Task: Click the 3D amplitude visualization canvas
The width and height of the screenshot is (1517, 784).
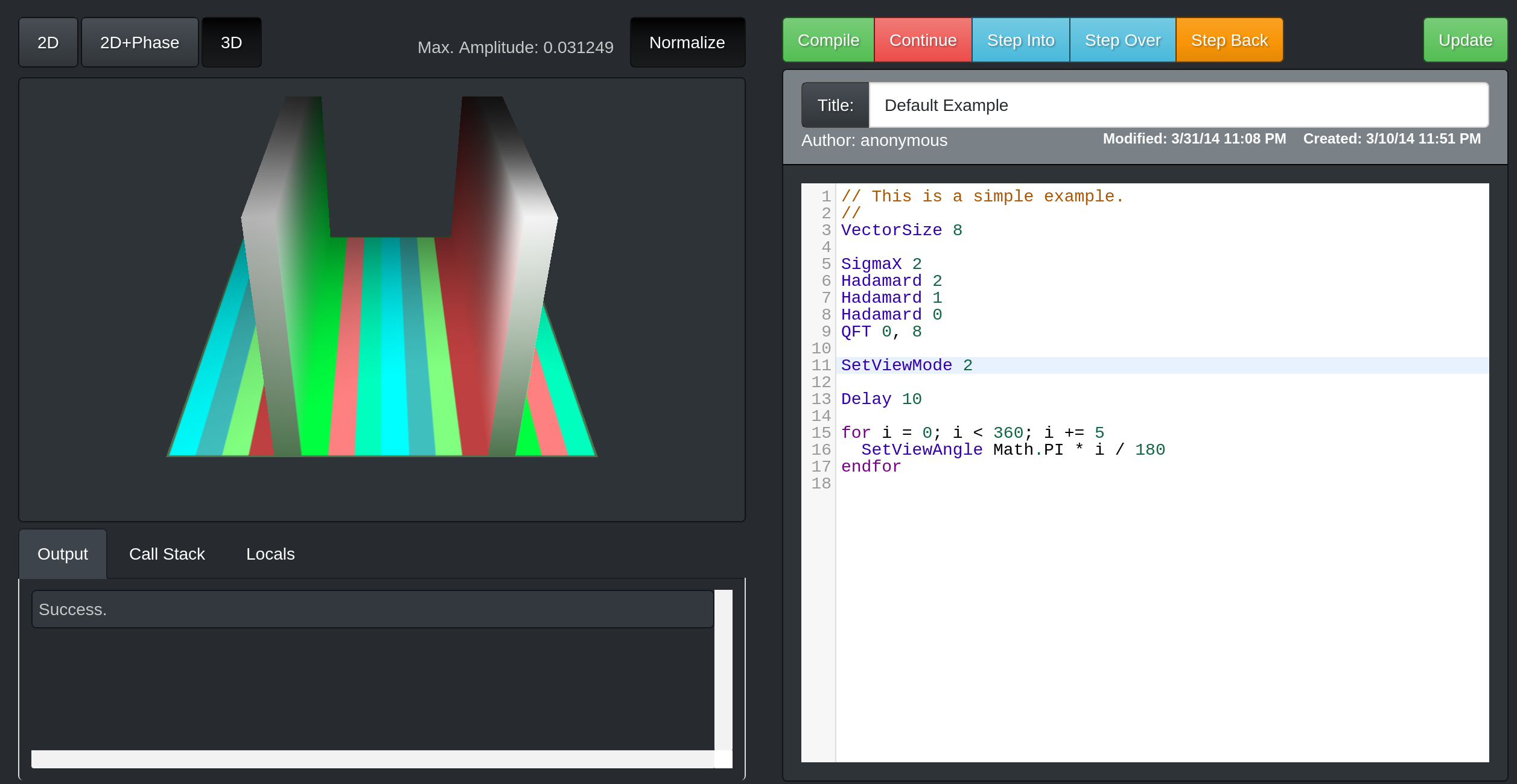Action: click(382, 300)
